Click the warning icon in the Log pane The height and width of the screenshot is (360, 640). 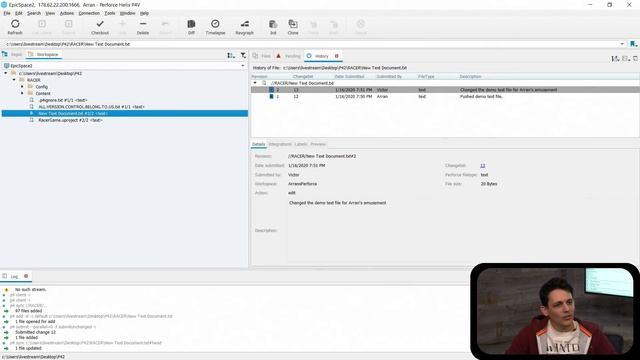coord(6,289)
